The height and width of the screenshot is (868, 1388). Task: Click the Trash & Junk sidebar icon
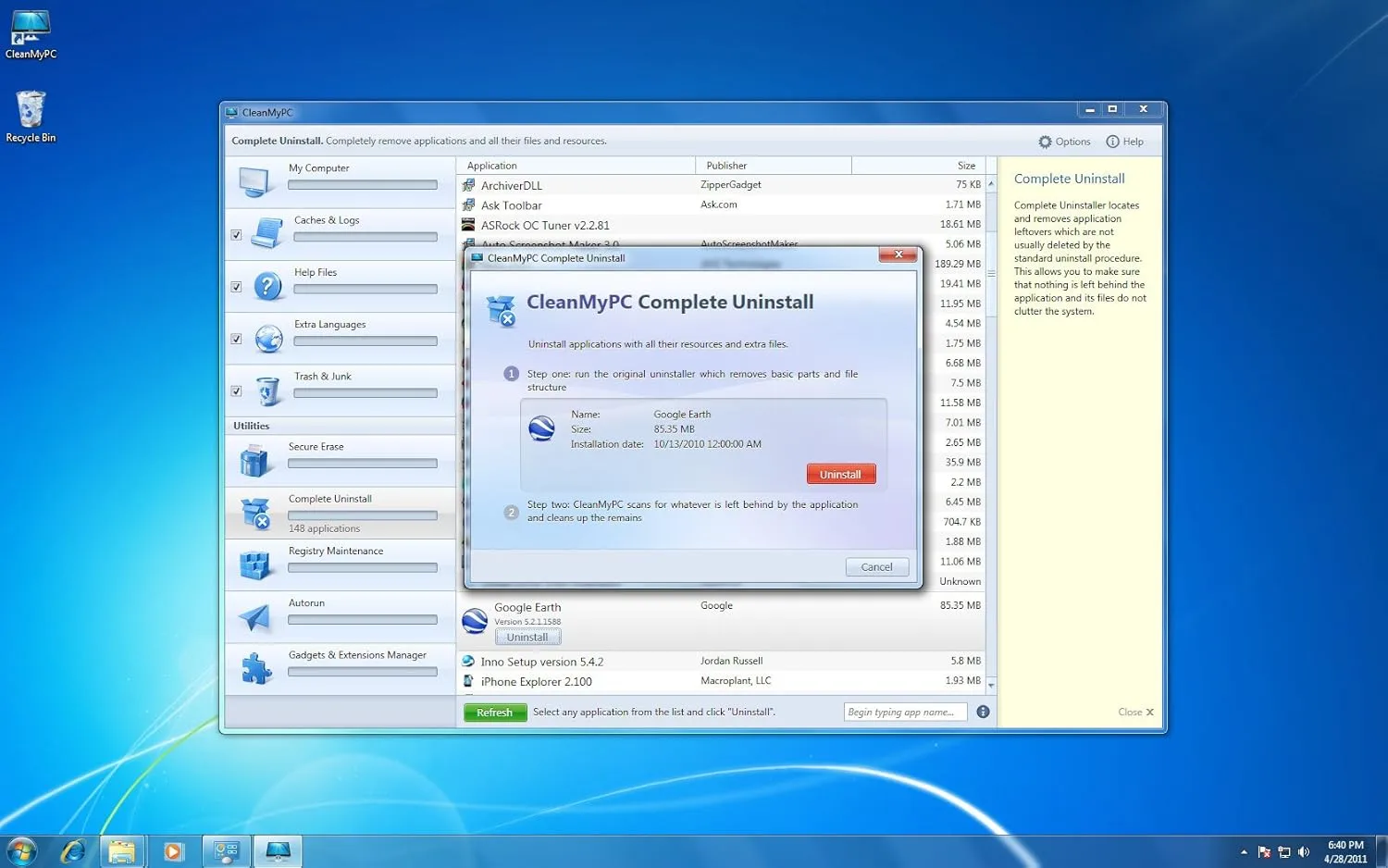pos(267,391)
